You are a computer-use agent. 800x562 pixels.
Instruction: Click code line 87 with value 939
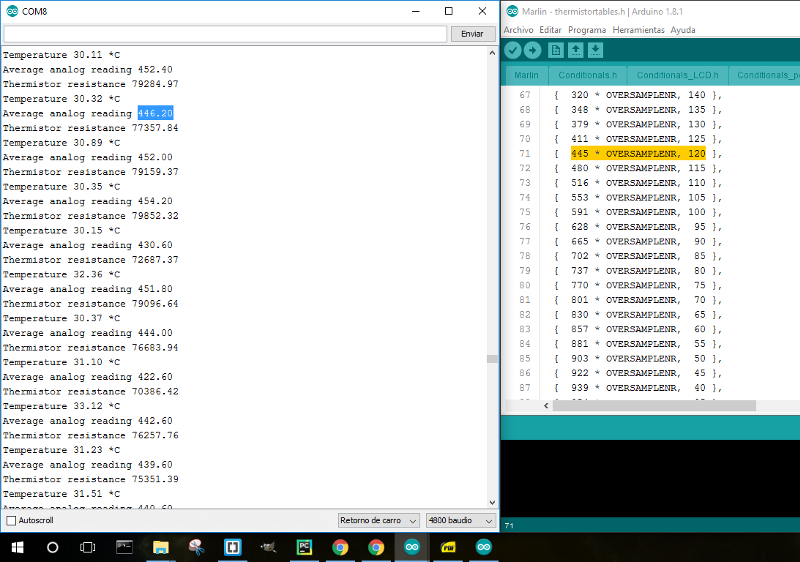638,388
